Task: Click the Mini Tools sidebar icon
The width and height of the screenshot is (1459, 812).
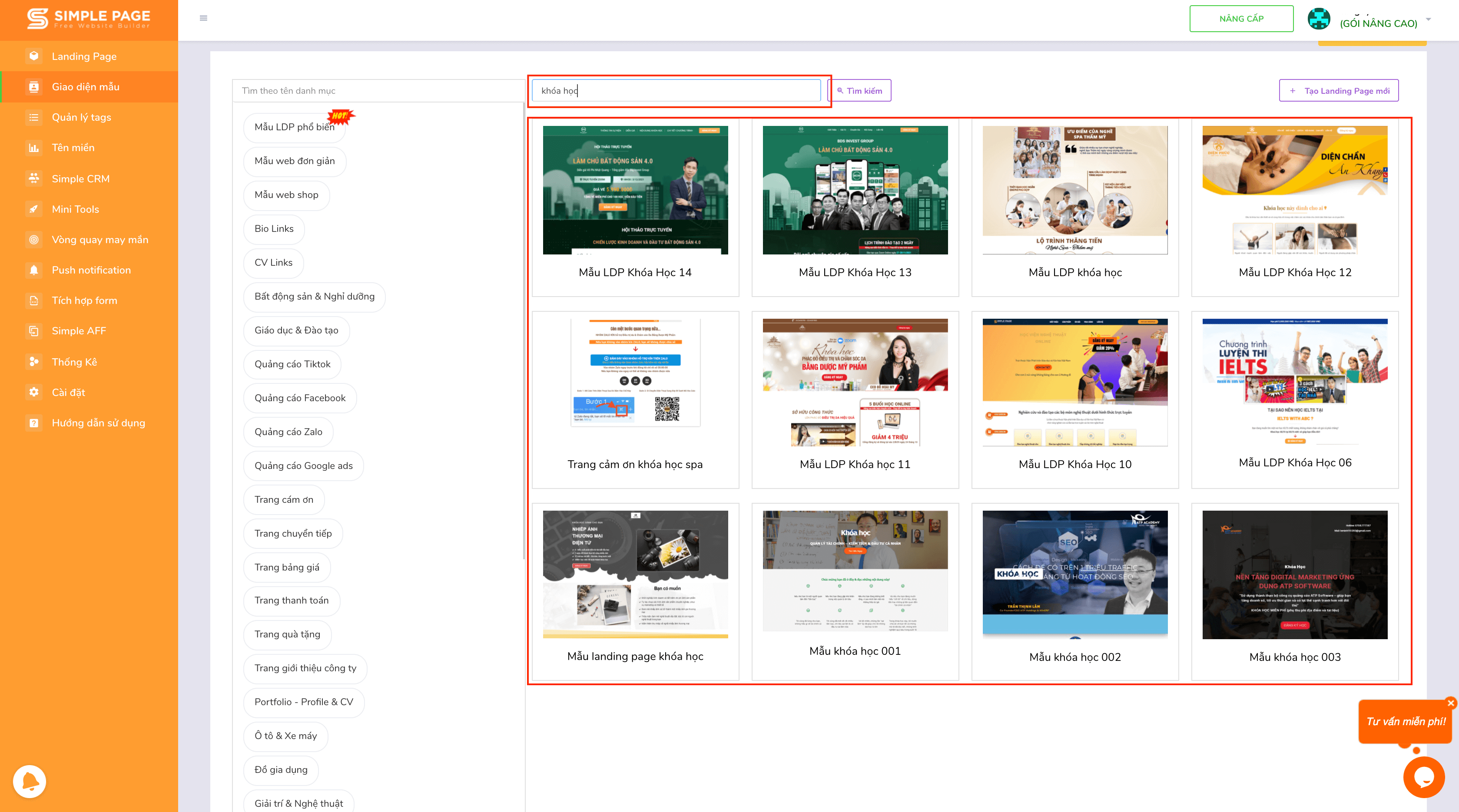Action: 30,209
